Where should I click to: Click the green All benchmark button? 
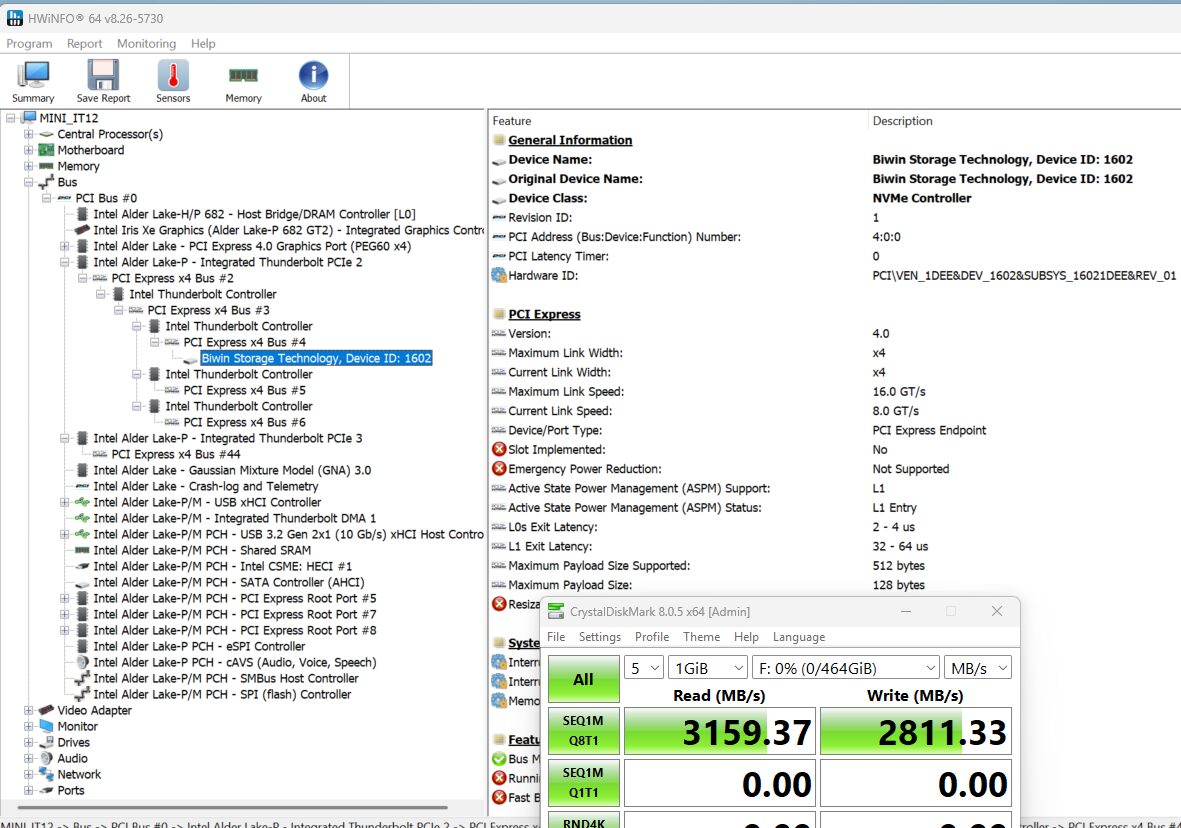(x=584, y=679)
